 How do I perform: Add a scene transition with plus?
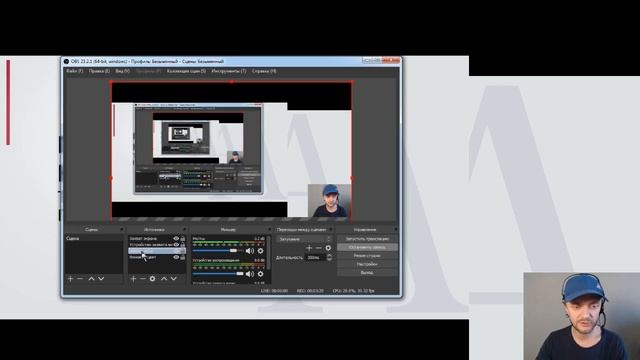(309, 248)
